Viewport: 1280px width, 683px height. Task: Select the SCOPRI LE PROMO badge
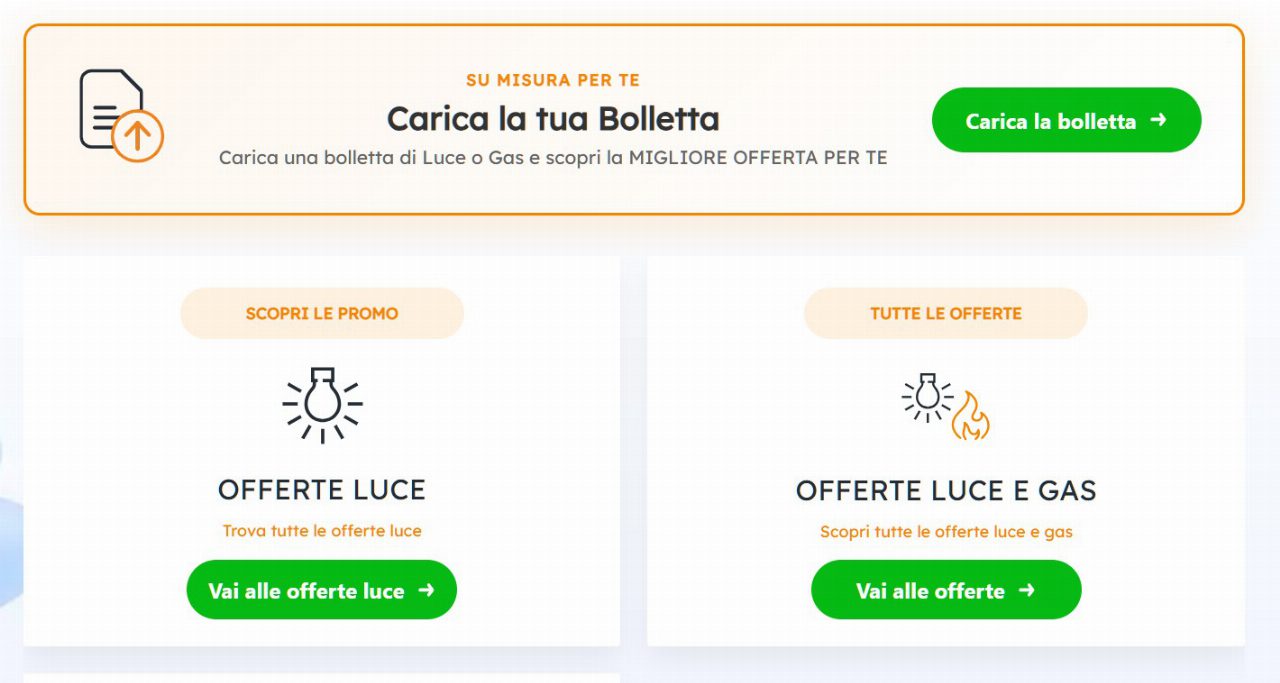click(x=322, y=313)
